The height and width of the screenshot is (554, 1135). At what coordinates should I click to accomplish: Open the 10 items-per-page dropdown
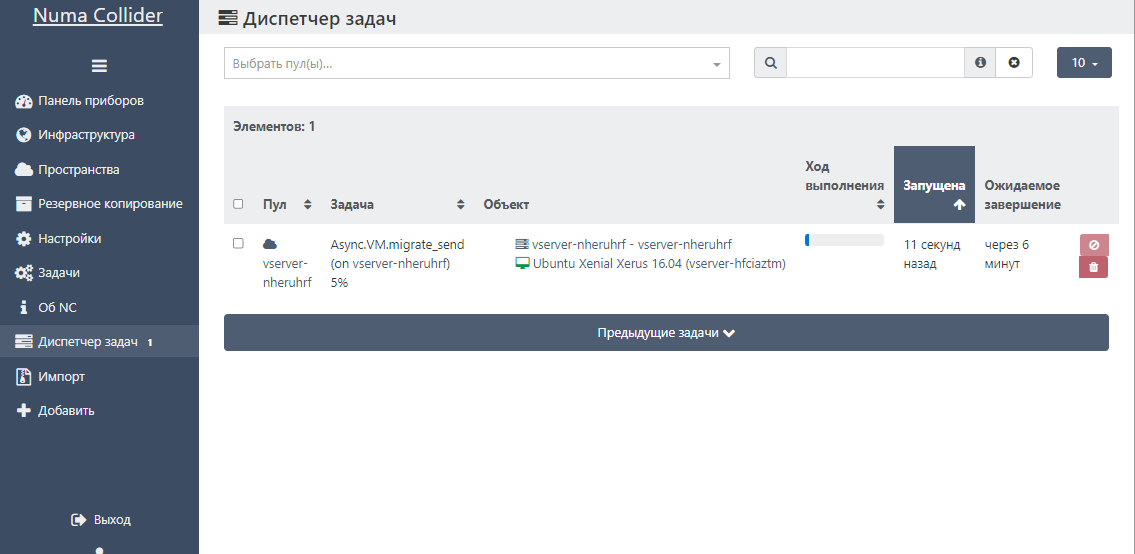coord(1084,62)
